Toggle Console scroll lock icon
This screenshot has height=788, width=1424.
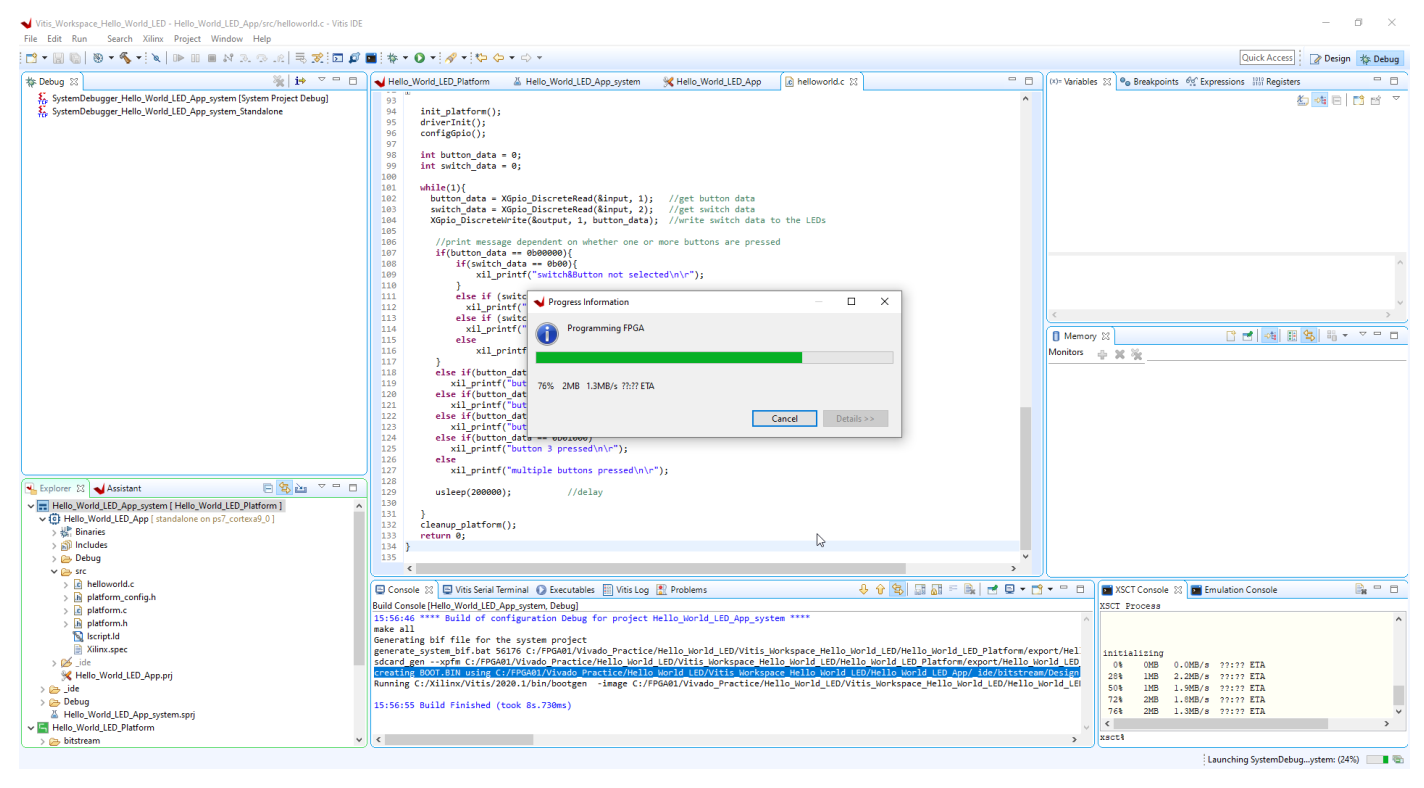click(x=934, y=590)
